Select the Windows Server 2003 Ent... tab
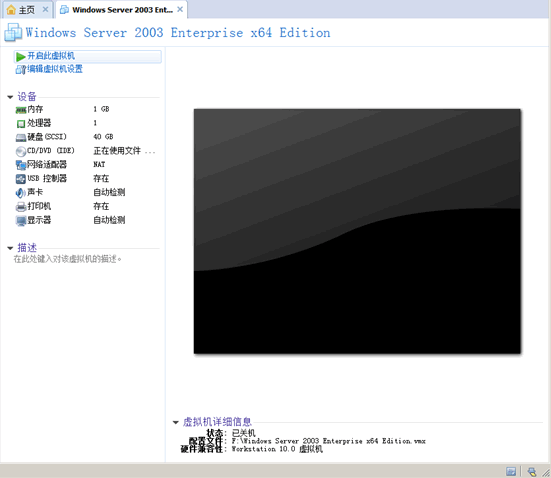Image resolution: width=551 pixels, height=478 pixels. pos(122,10)
